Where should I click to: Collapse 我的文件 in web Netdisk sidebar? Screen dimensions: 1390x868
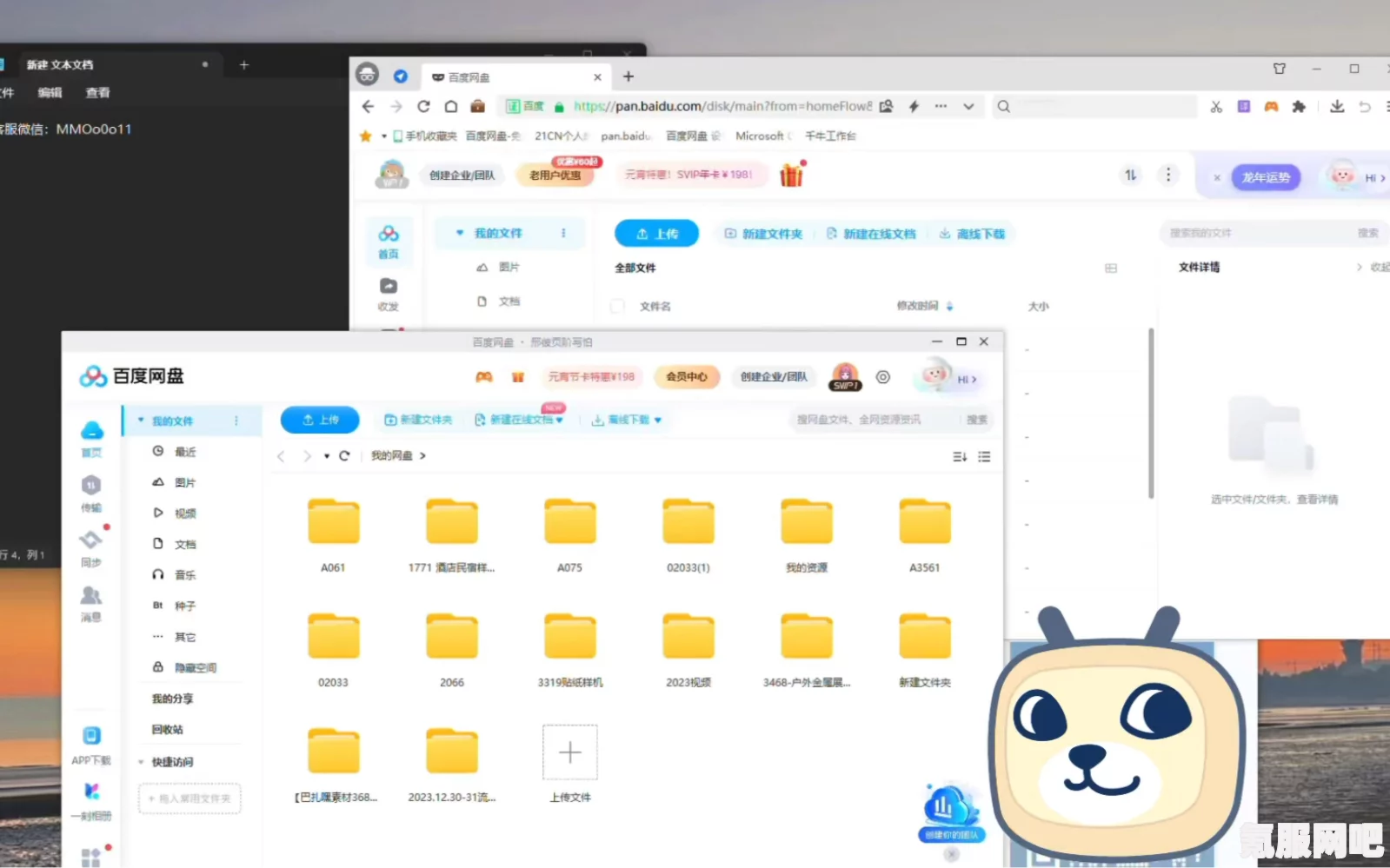point(460,233)
